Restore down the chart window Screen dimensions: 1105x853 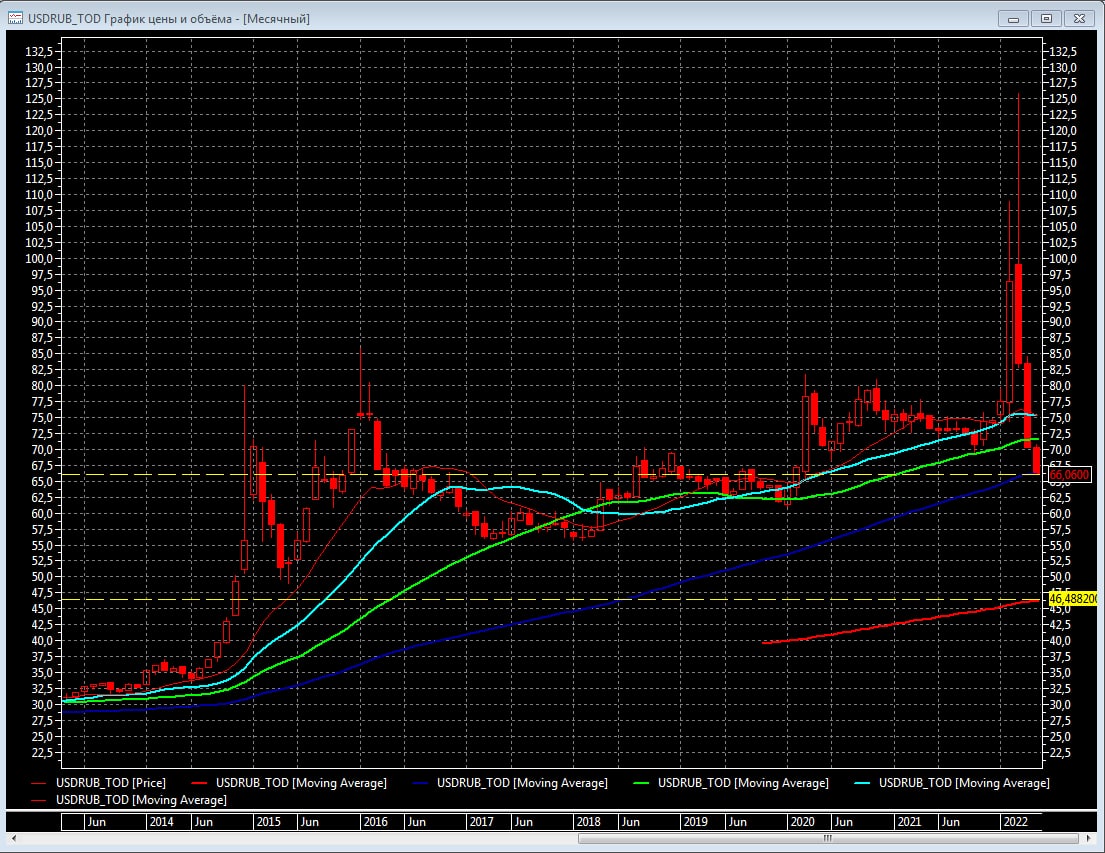1046,18
